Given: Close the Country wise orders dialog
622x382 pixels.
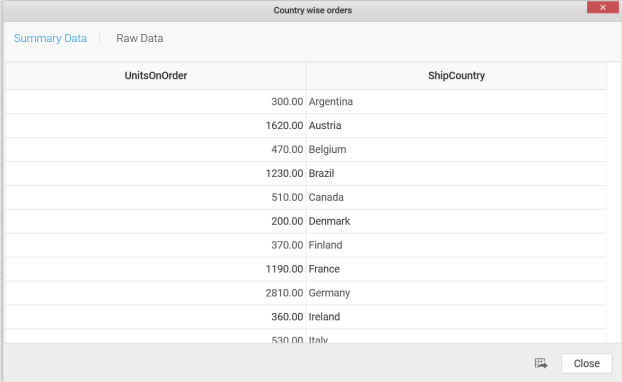Looking at the screenshot, I should tap(603, 8).
